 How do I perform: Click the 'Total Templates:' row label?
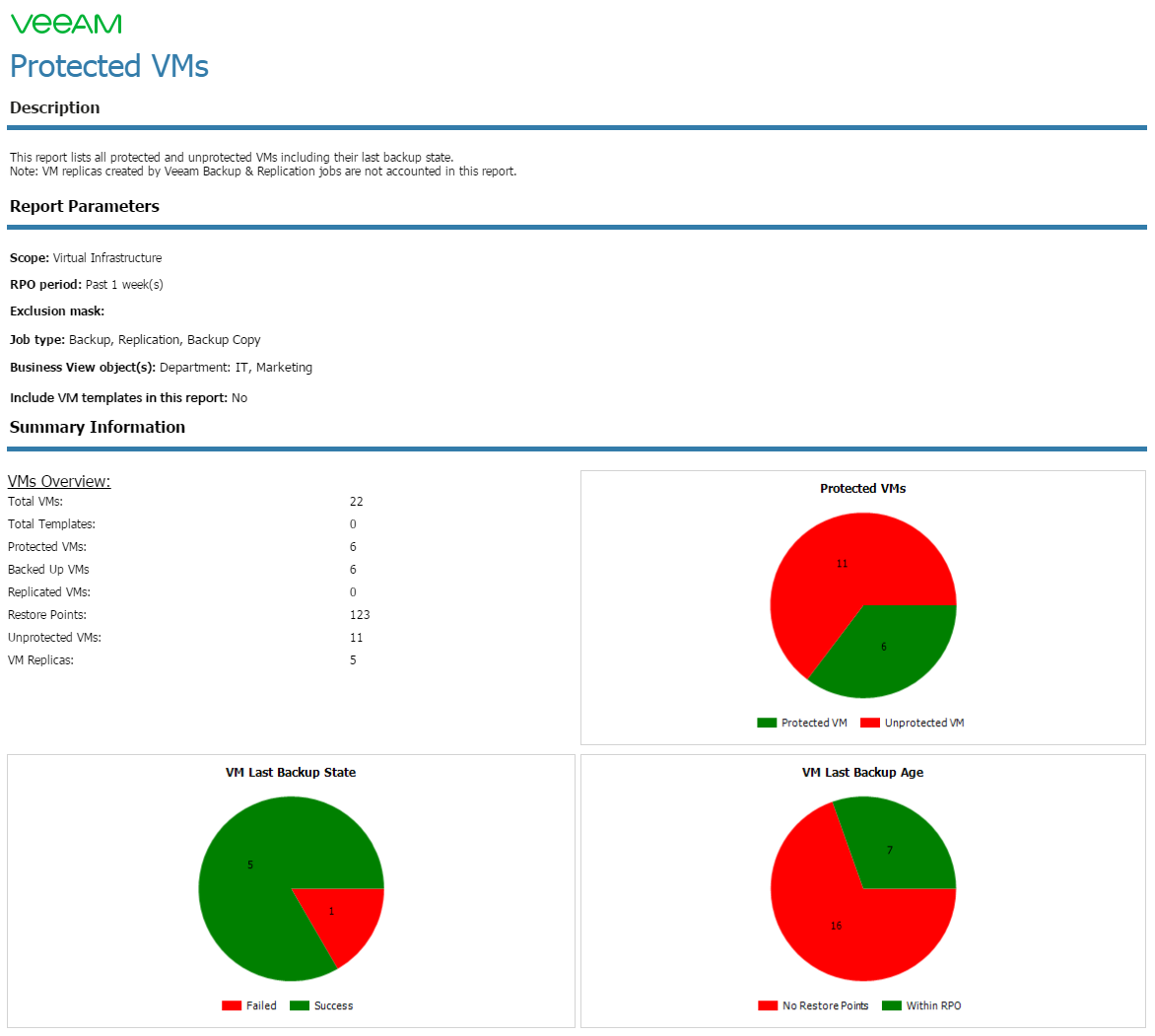pos(51,524)
